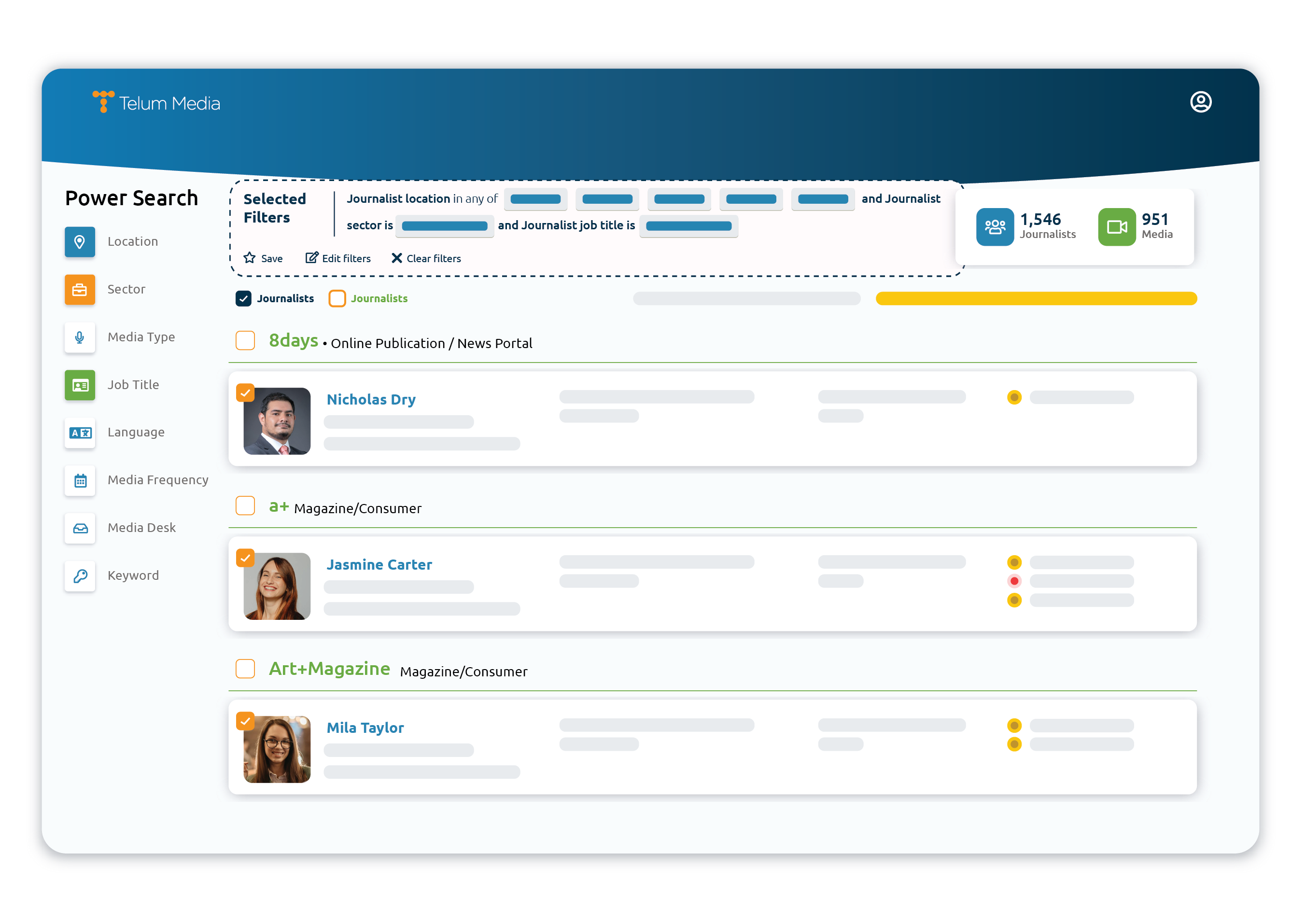
Task: Click the Save filters text
Action: (272, 259)
